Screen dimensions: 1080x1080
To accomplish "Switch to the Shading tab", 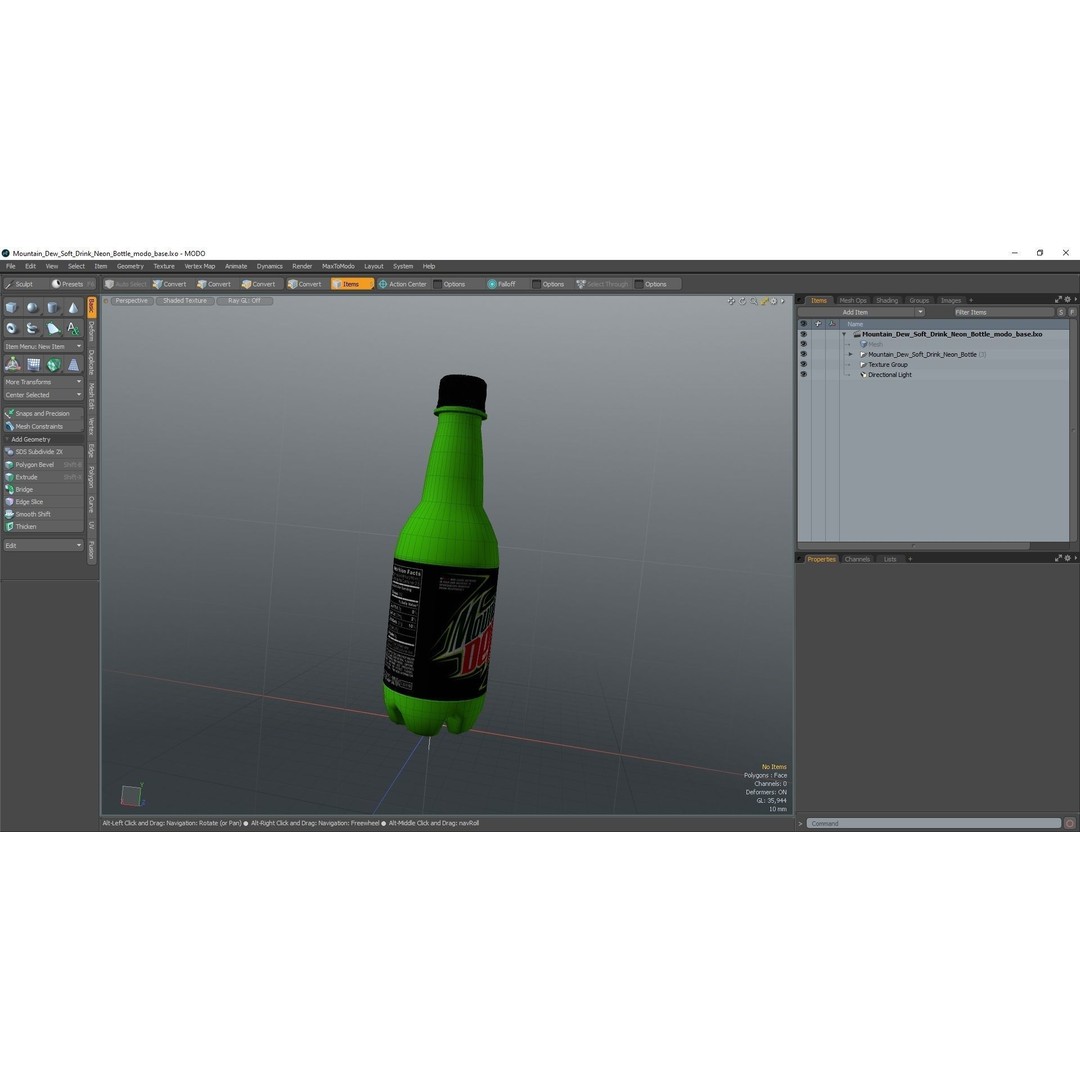I will pos(887,300).
